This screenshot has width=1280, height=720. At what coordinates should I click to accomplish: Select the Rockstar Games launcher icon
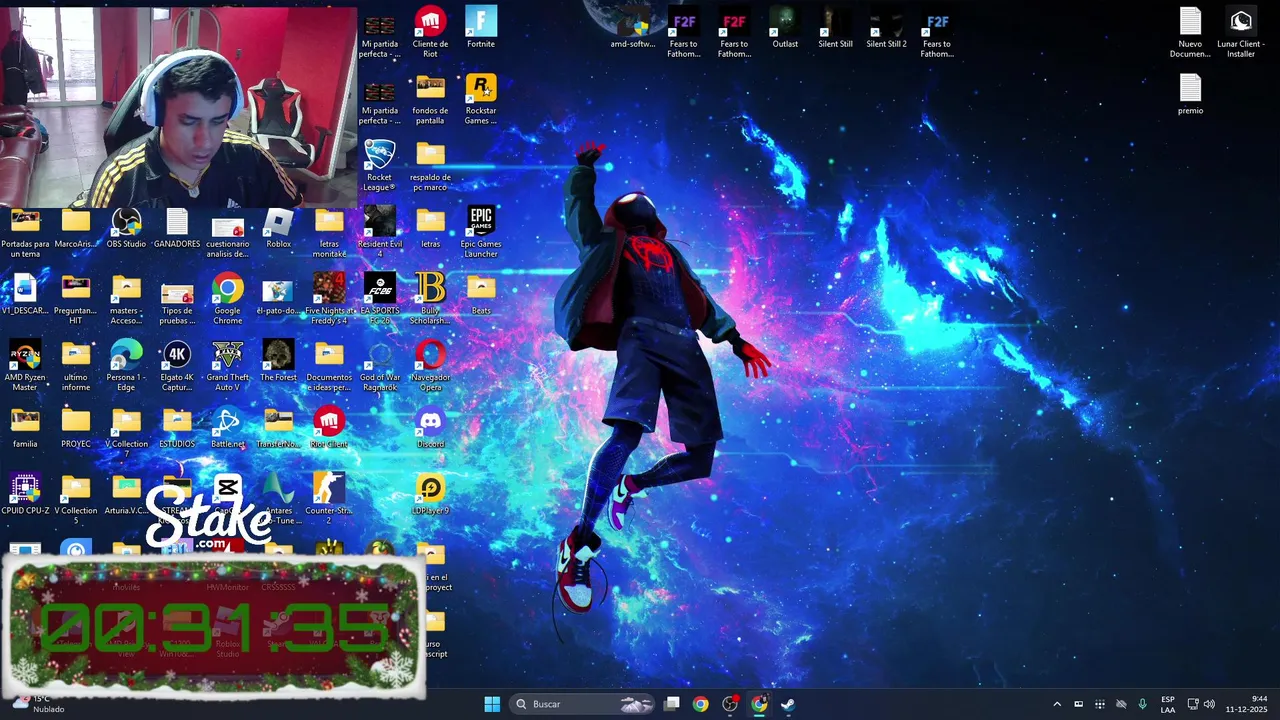[x=481, y=99]
